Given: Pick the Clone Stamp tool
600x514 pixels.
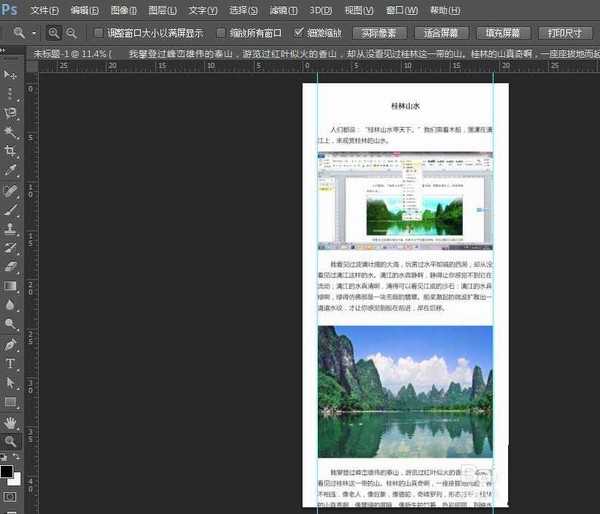Looking at the screenshot, I should (11, 229).
